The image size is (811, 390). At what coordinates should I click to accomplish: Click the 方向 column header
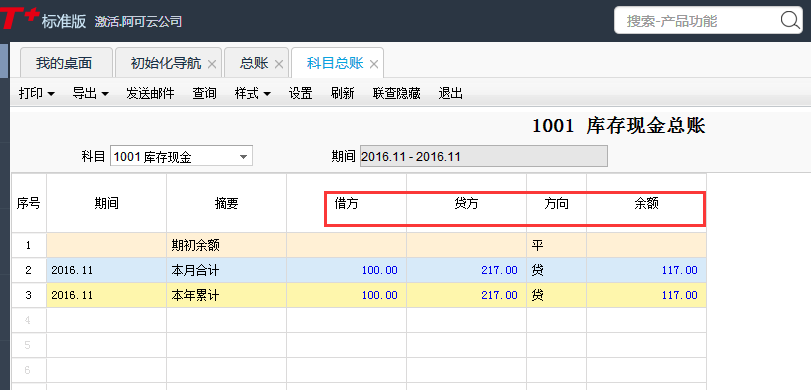coord(557,203)
